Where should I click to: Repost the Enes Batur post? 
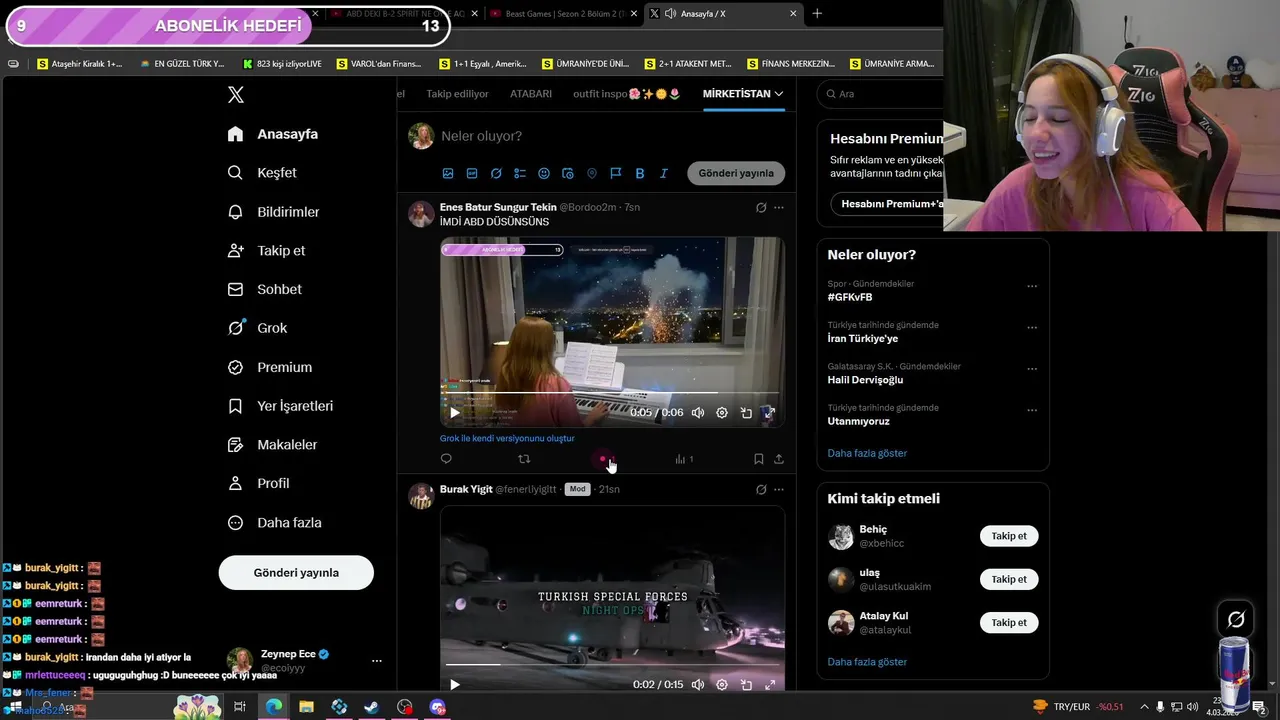click(524, 459)
